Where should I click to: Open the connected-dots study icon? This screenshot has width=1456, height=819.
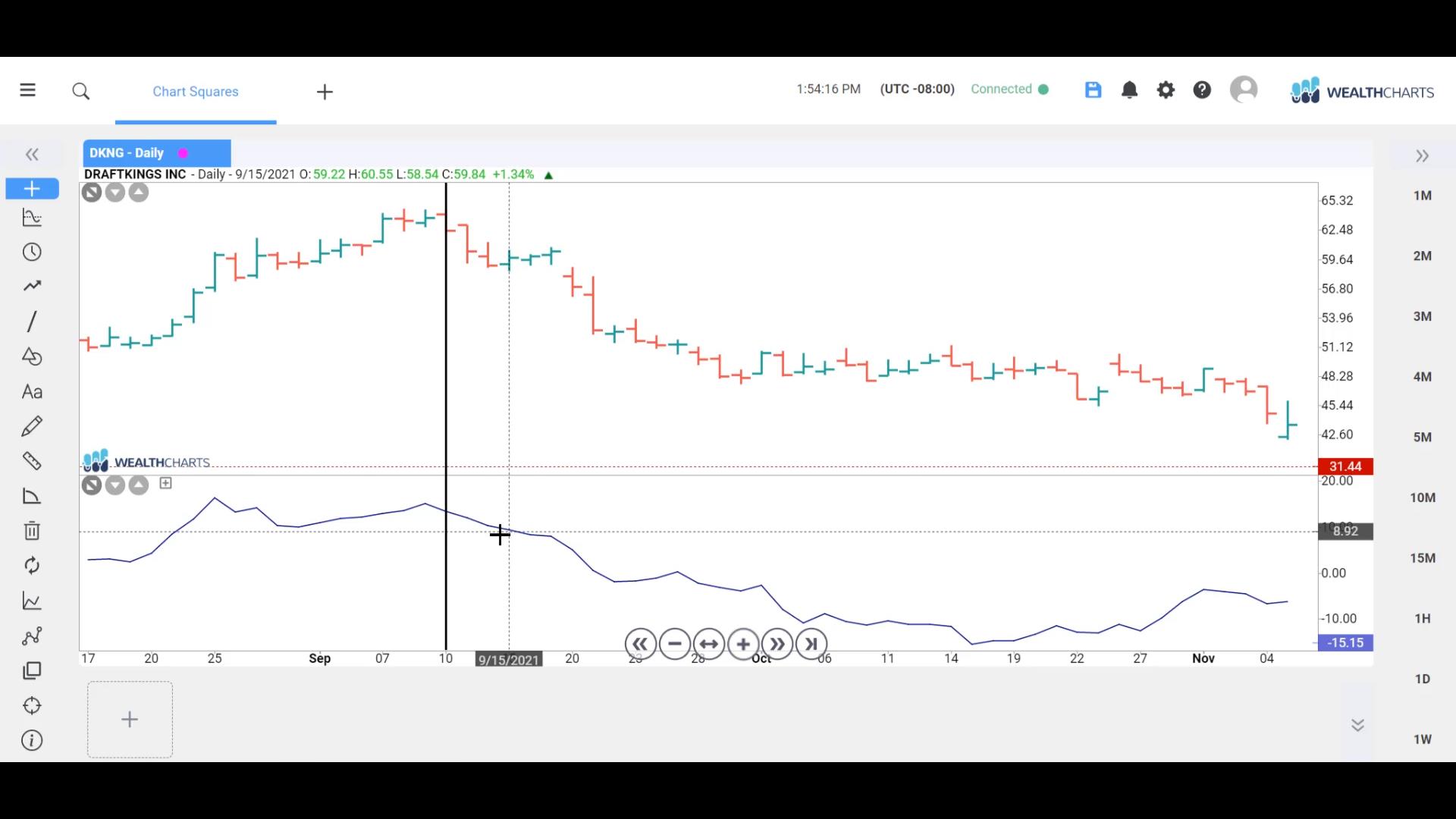point(32,636)
